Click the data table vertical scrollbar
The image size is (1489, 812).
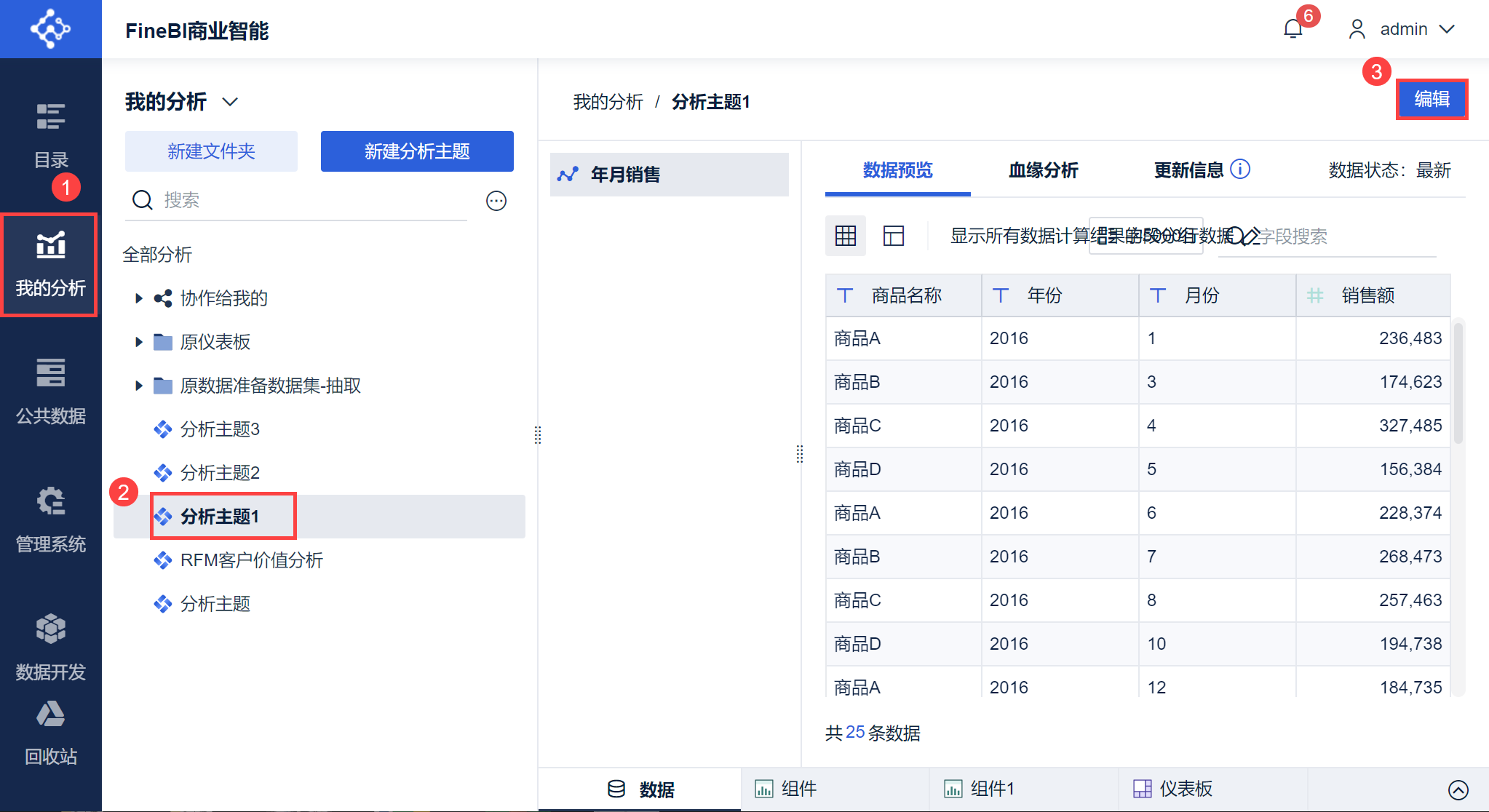1458,384
